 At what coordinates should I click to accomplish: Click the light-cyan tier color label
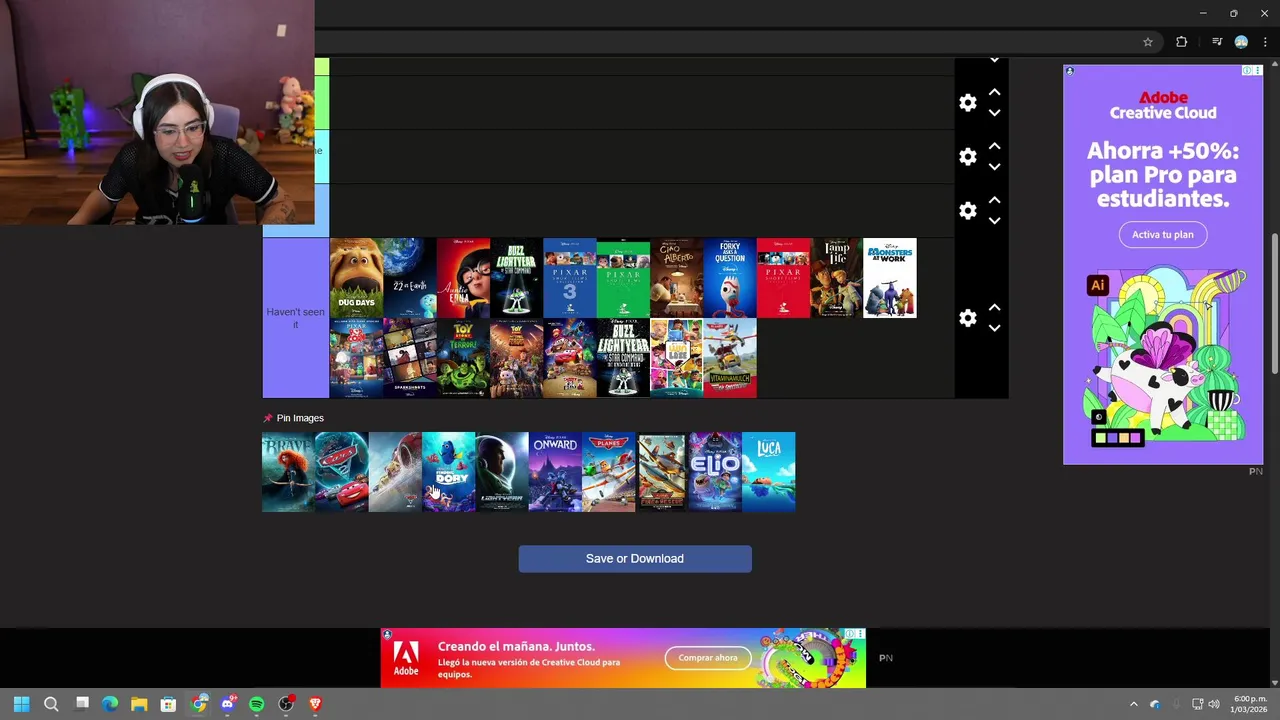(322, 157)
